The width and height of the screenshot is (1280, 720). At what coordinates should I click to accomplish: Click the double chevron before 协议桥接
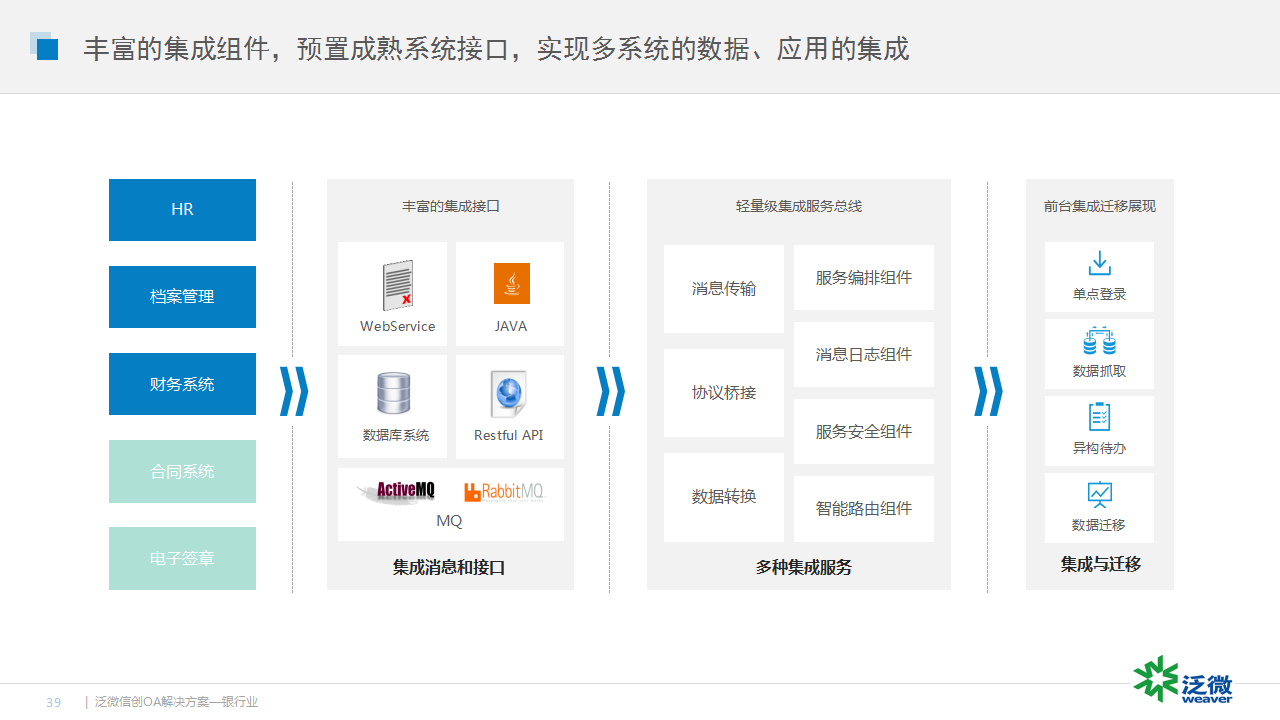610,391
